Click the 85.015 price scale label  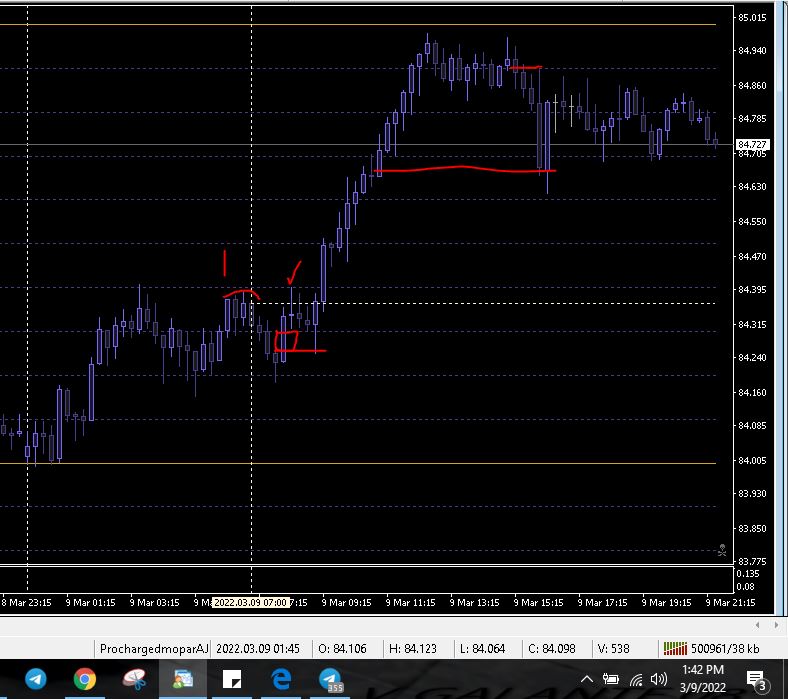pos(752,18)
